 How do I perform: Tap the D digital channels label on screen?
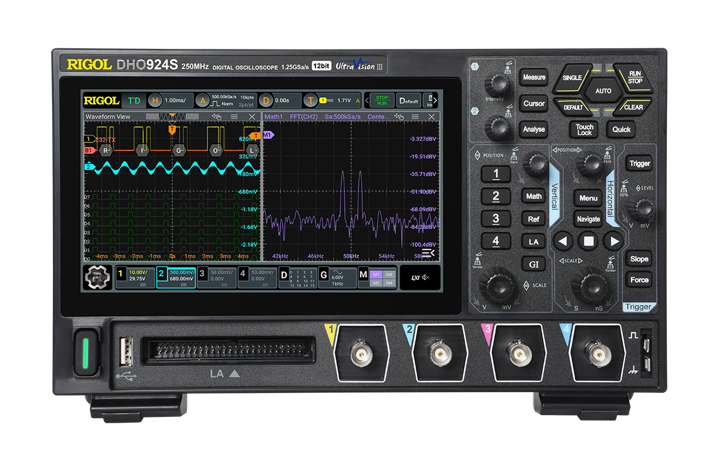pyautogui.click(x=284, y=274)
